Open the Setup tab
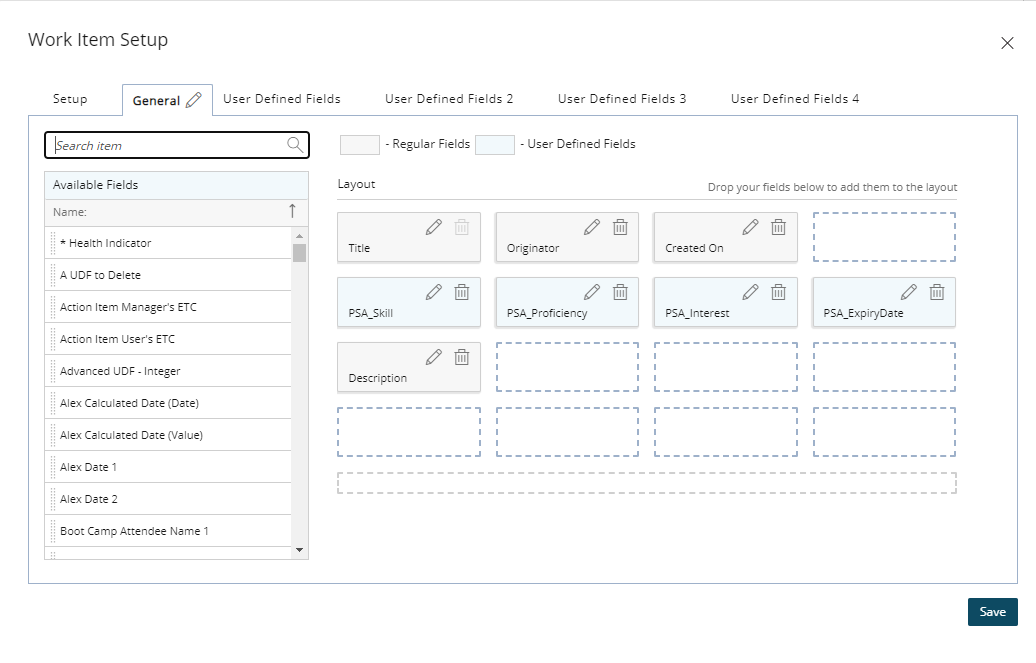 [x=70, y=99]
